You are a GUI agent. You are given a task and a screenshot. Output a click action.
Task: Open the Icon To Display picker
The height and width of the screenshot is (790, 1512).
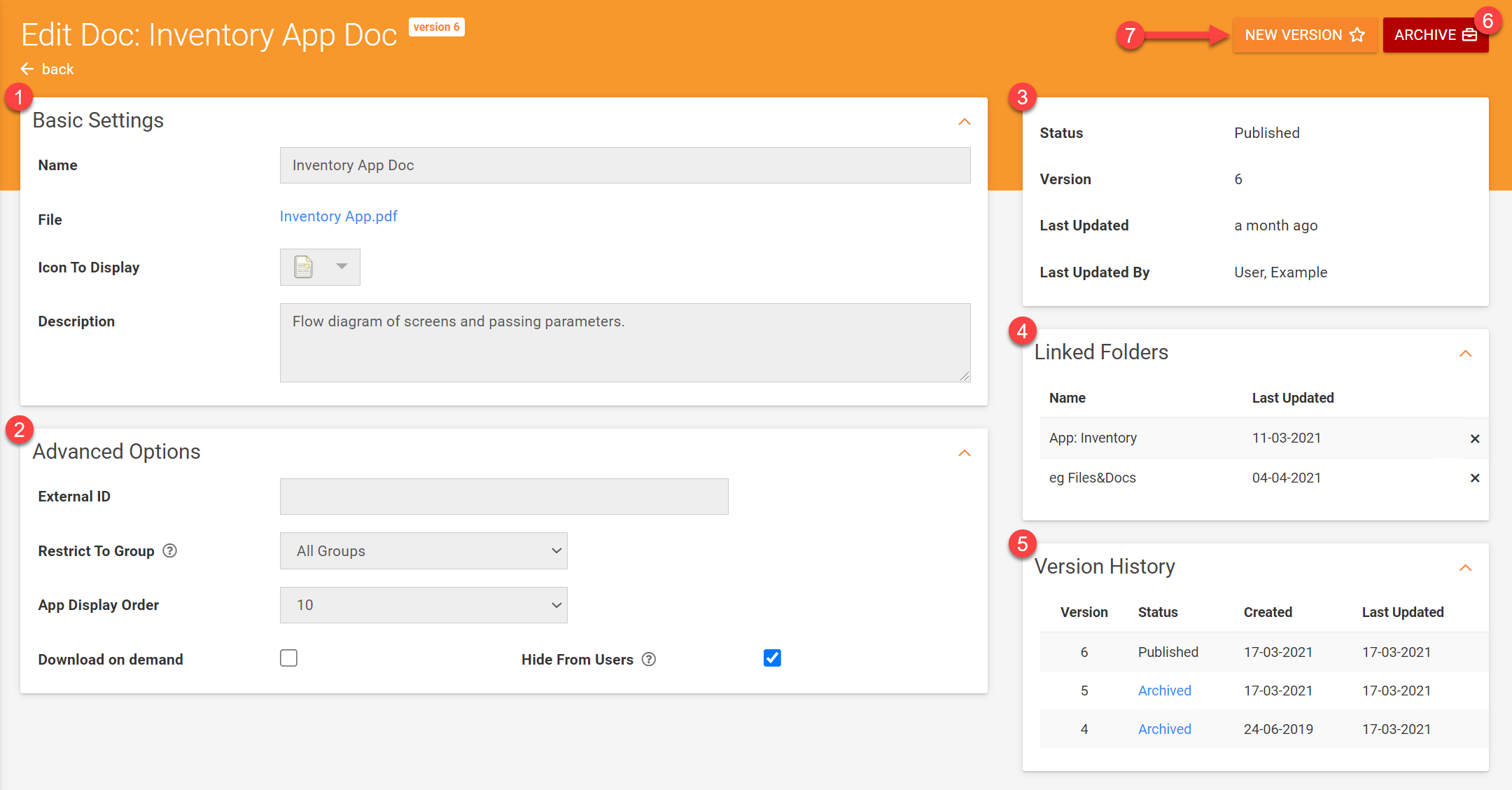pos(320,267)
